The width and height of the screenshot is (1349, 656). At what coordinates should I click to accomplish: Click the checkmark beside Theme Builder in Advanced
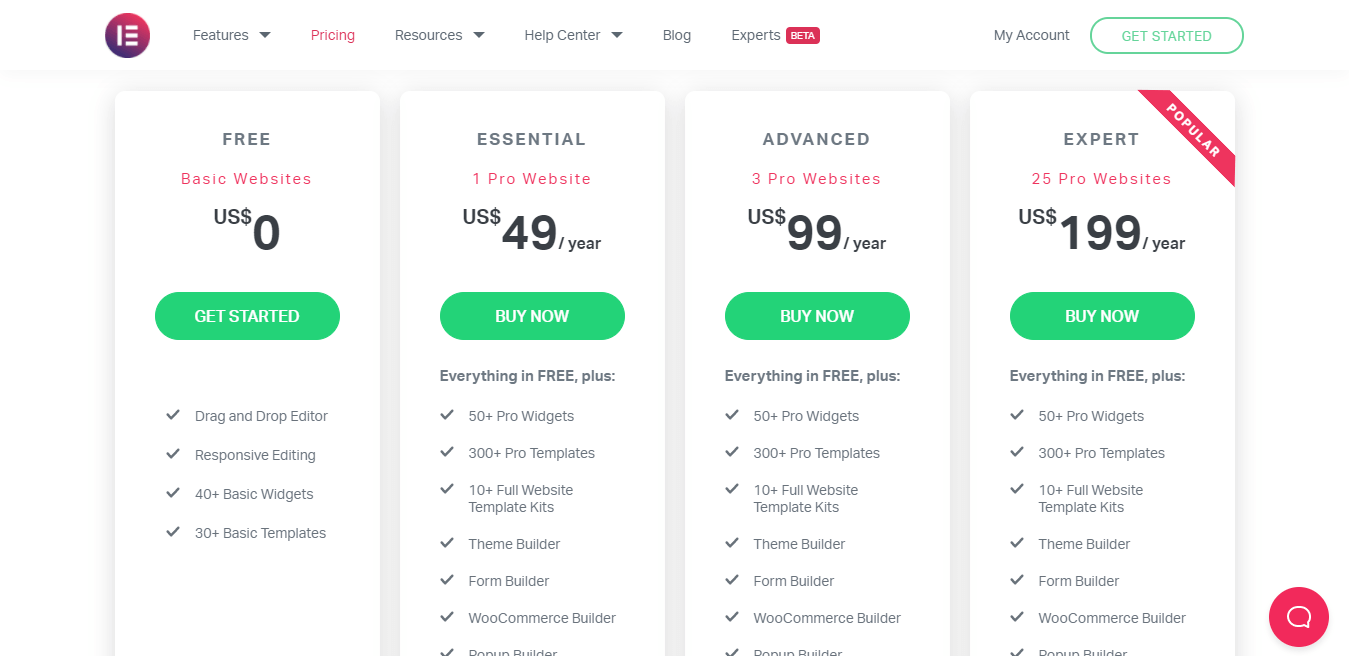[x=732, y=542]
